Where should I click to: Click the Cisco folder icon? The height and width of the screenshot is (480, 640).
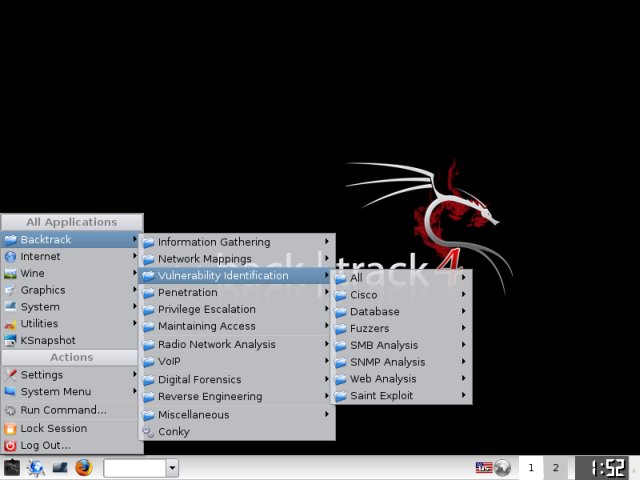340,295
